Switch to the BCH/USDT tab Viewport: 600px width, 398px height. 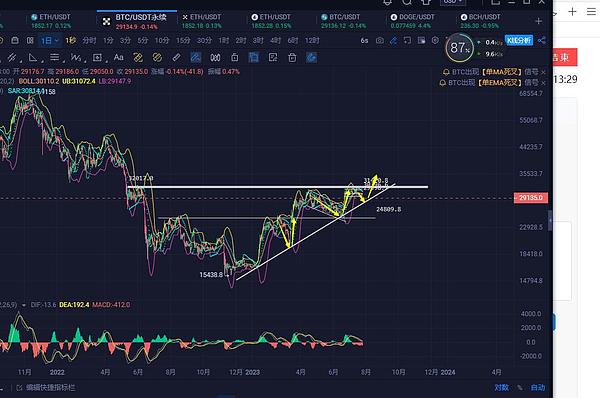(480, 21)
